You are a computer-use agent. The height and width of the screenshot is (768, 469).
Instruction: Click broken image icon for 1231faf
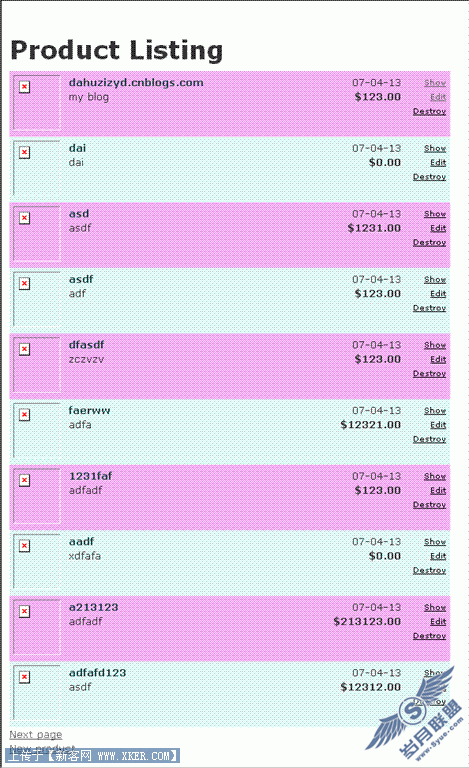tap(24, 480)
